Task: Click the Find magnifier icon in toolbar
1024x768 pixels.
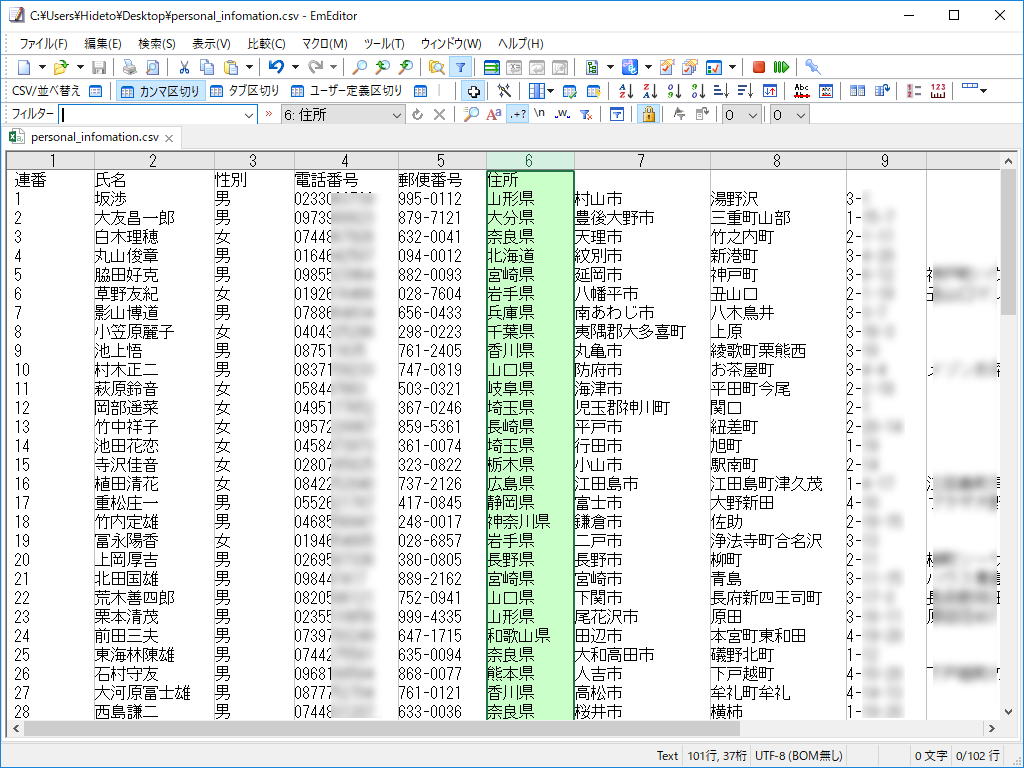Action: pyautogui.click(x=359, y=67)
